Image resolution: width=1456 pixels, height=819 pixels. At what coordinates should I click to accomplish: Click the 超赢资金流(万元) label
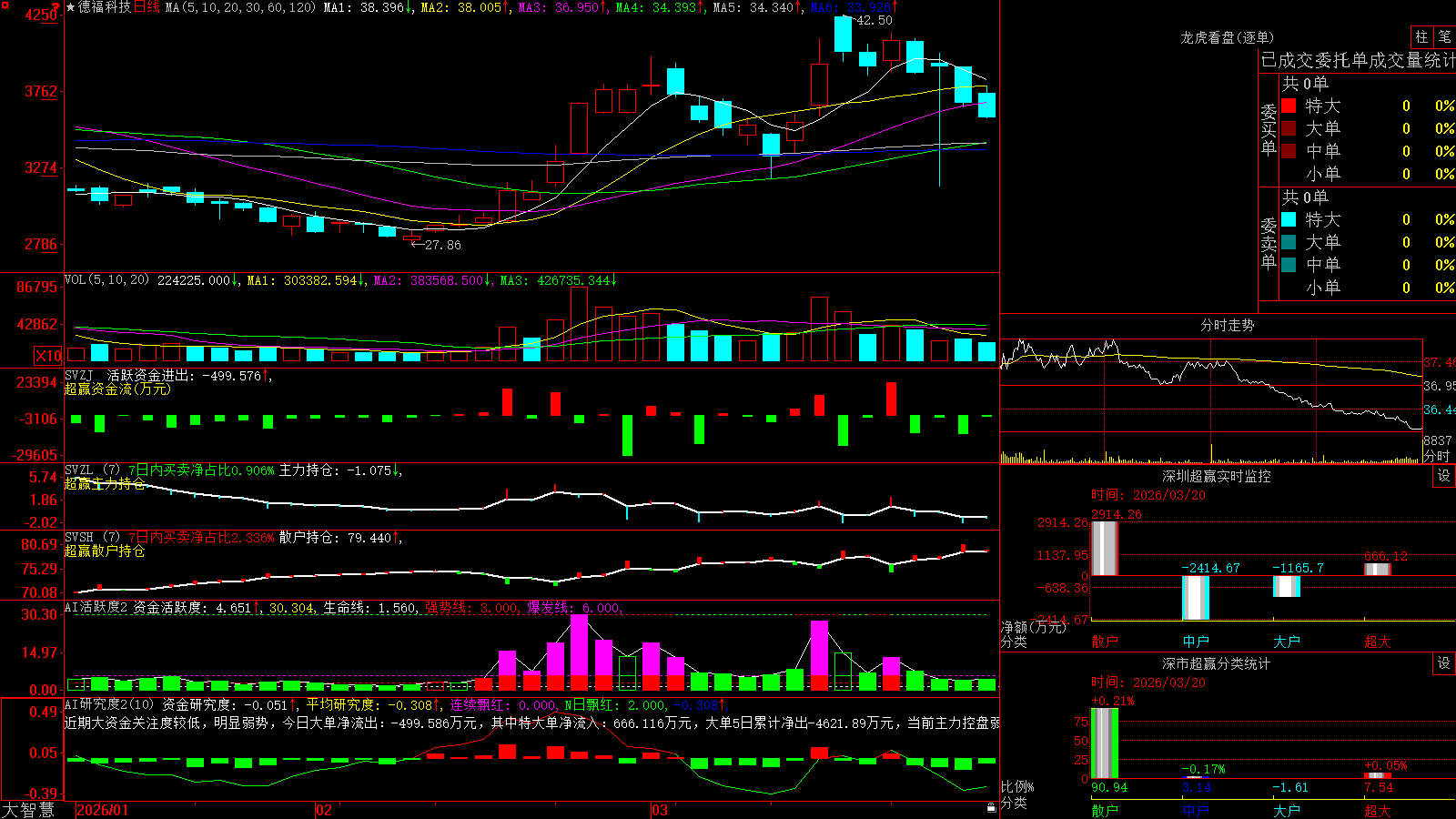(117, 389)
